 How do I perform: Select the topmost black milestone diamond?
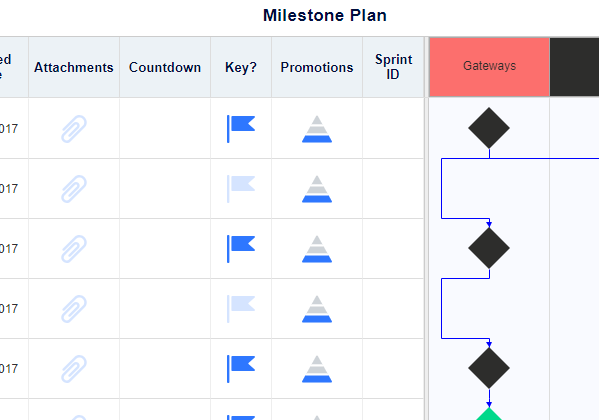click(489, 128)
